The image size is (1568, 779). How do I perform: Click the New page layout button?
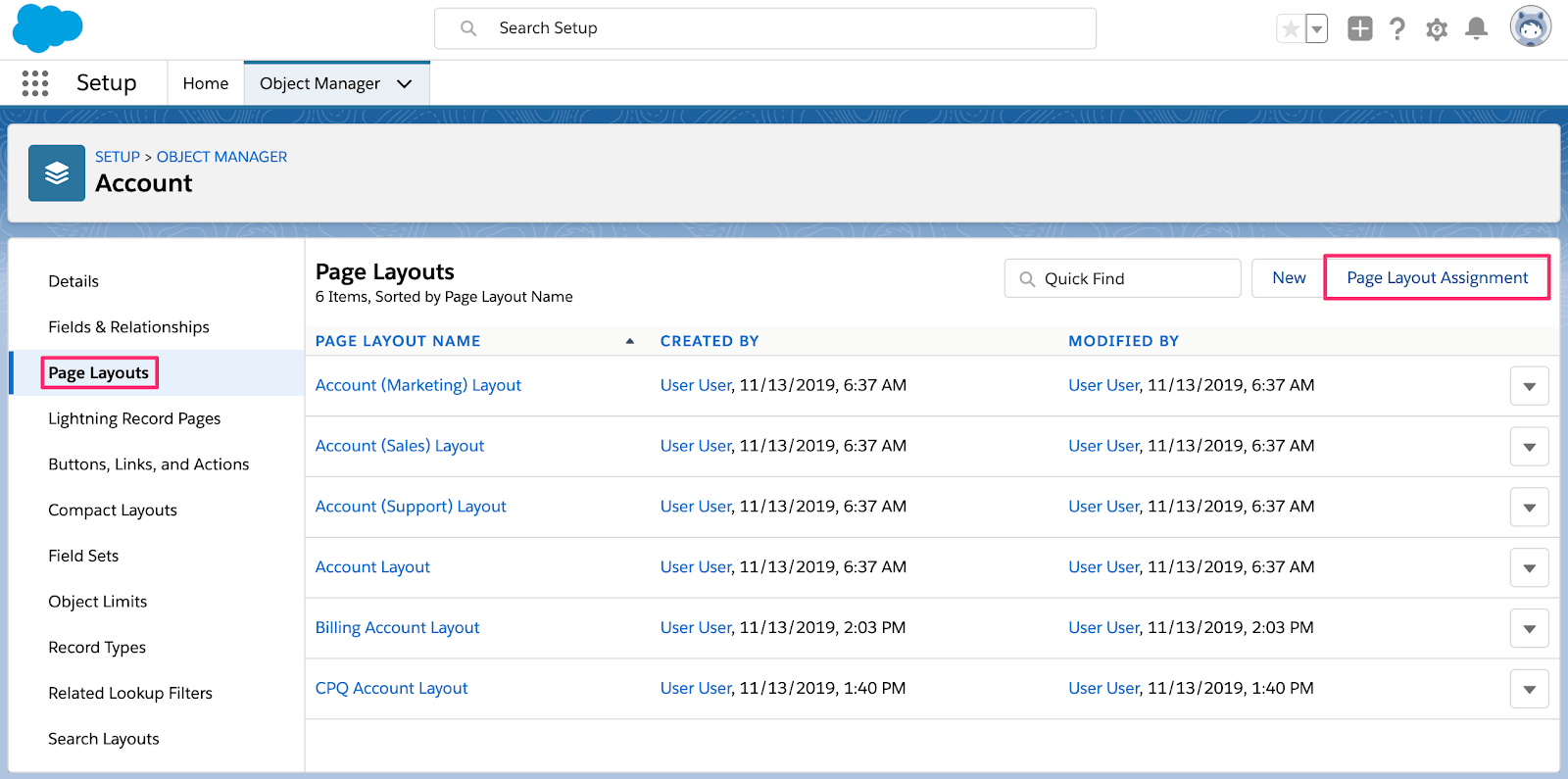1289,278
